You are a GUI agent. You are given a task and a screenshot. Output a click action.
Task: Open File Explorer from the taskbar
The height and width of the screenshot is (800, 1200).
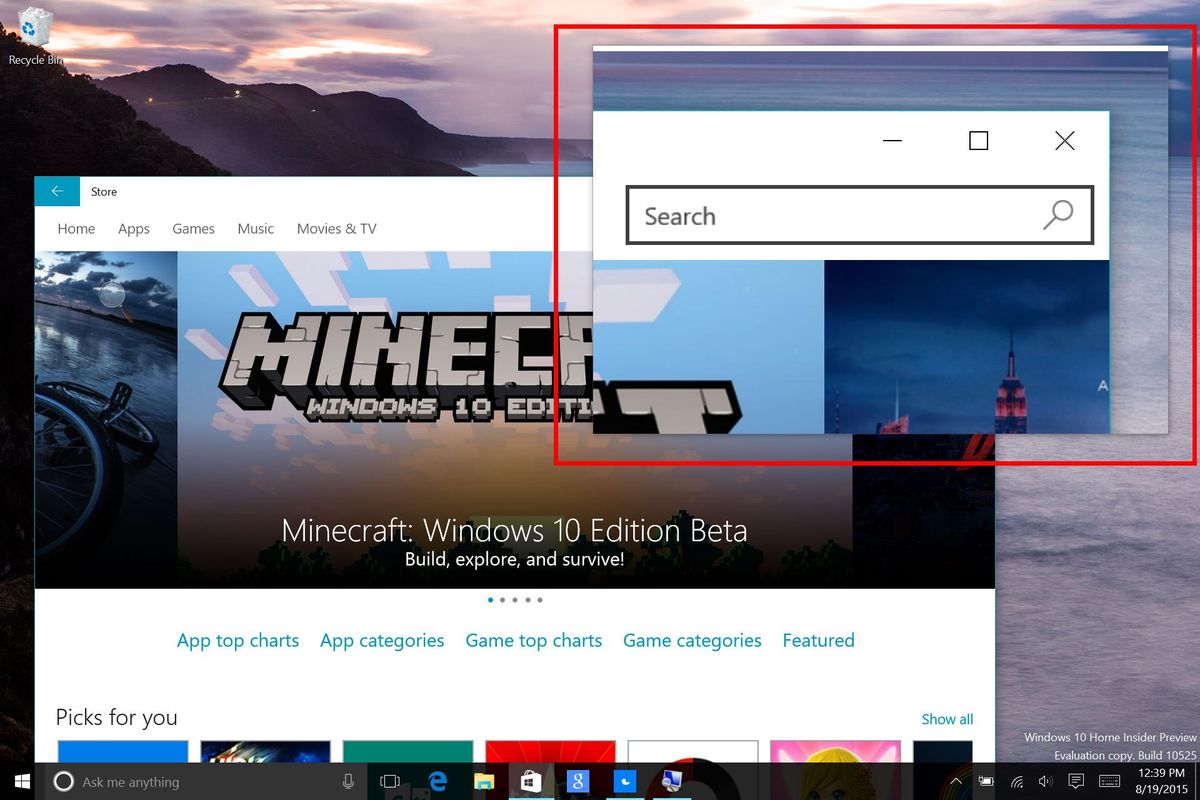coord(484,781)
